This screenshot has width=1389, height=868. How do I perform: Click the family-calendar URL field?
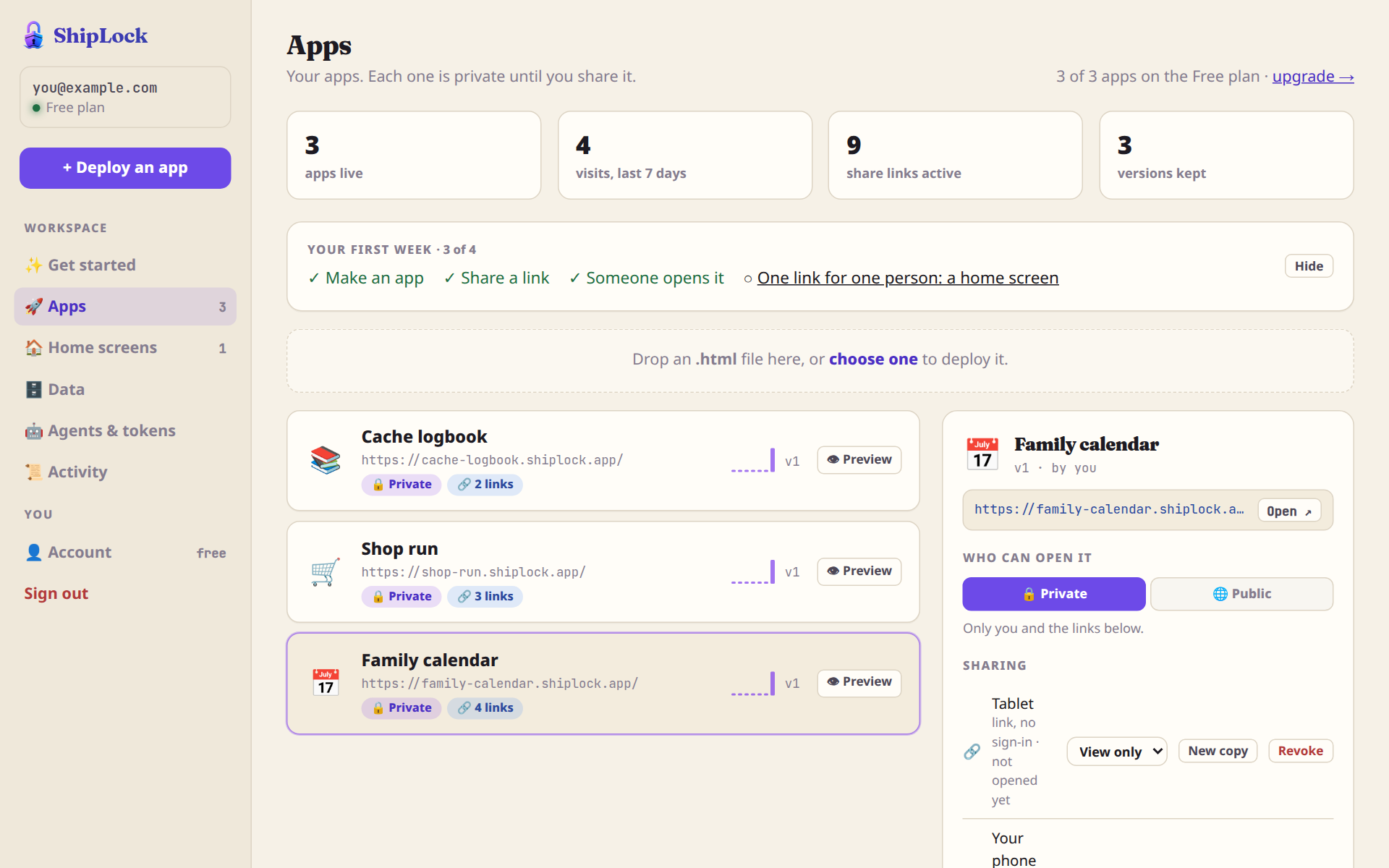[1147, 511]
